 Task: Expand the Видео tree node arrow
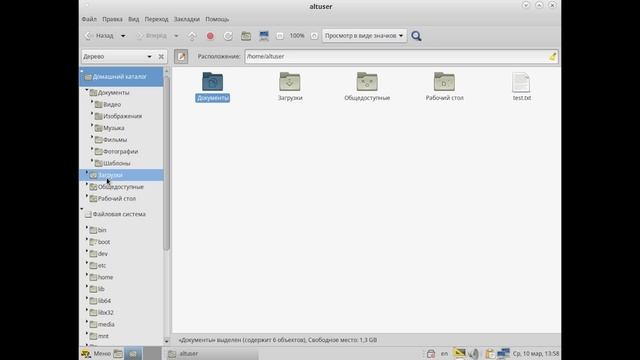[x=92, y=102]
